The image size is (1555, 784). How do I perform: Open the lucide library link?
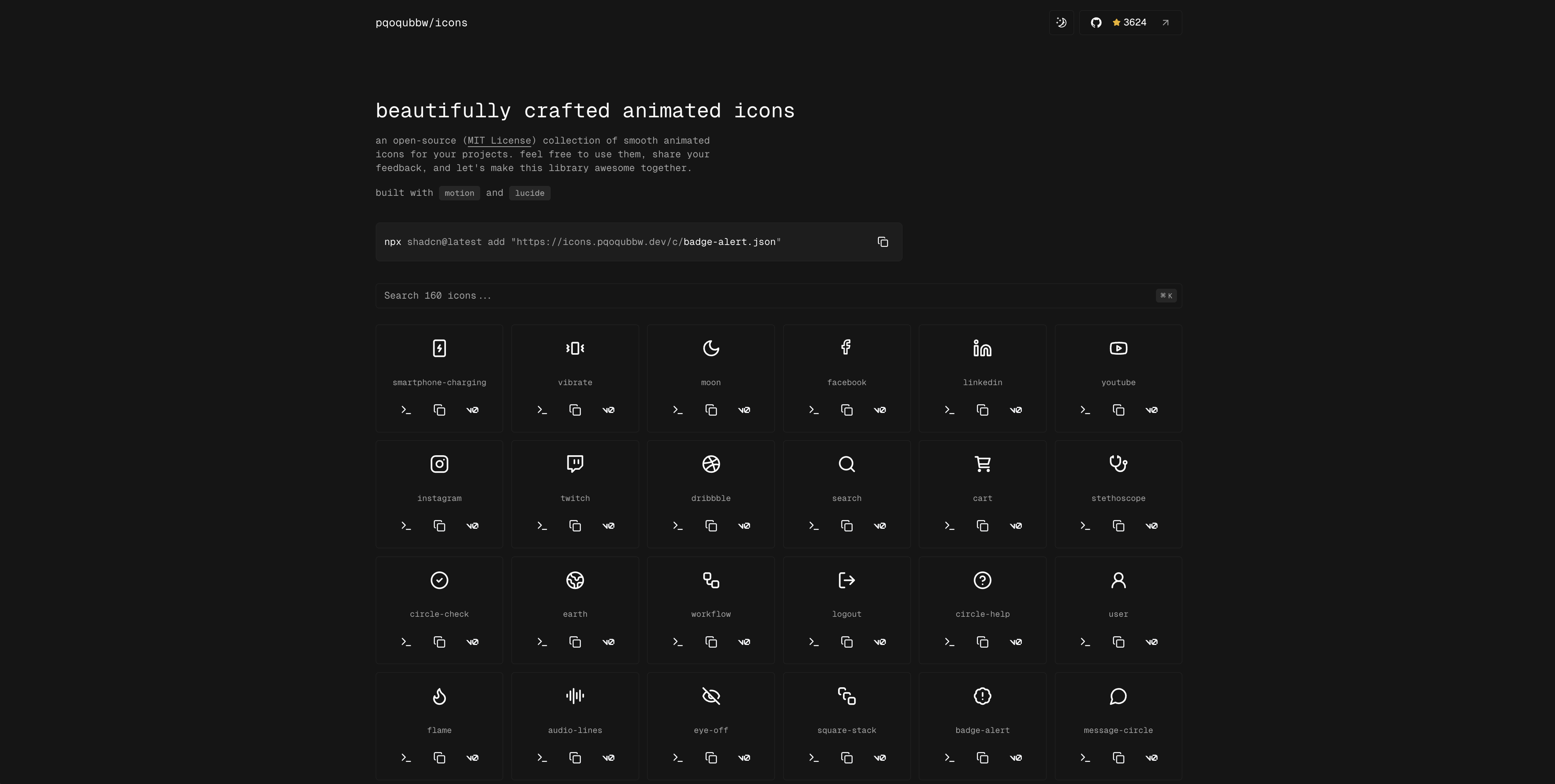point(529,193)
